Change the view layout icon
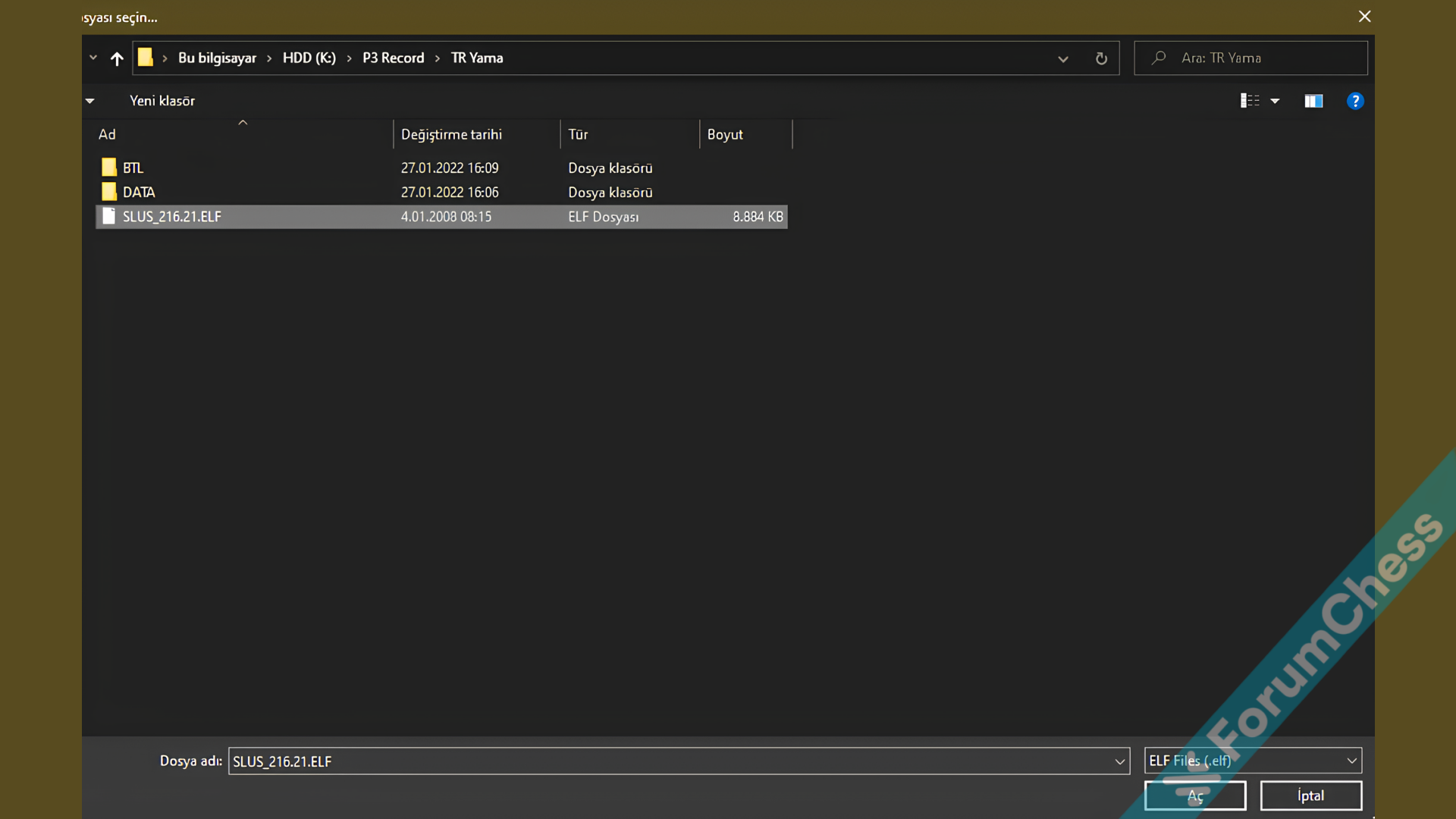Screen dimensions: 1456x819 click(x=1250, y=101)
